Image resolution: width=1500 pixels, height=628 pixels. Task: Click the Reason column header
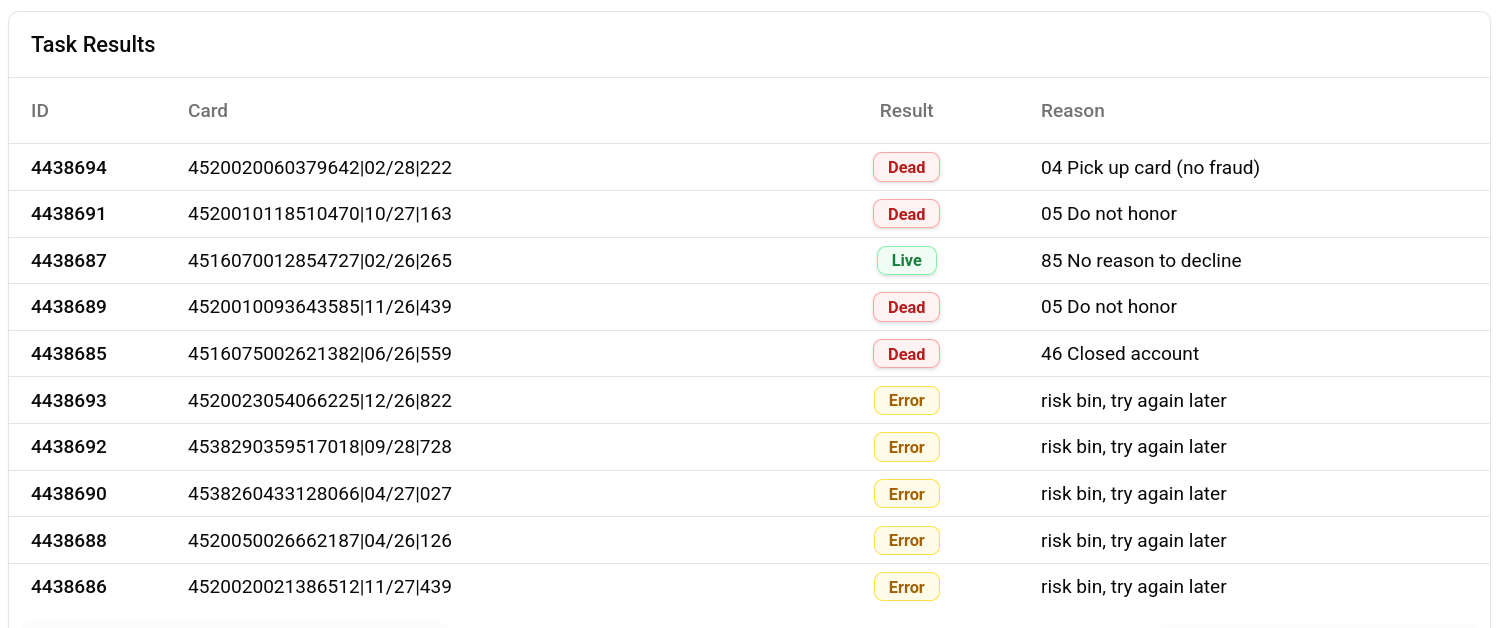coord(1073,110)
